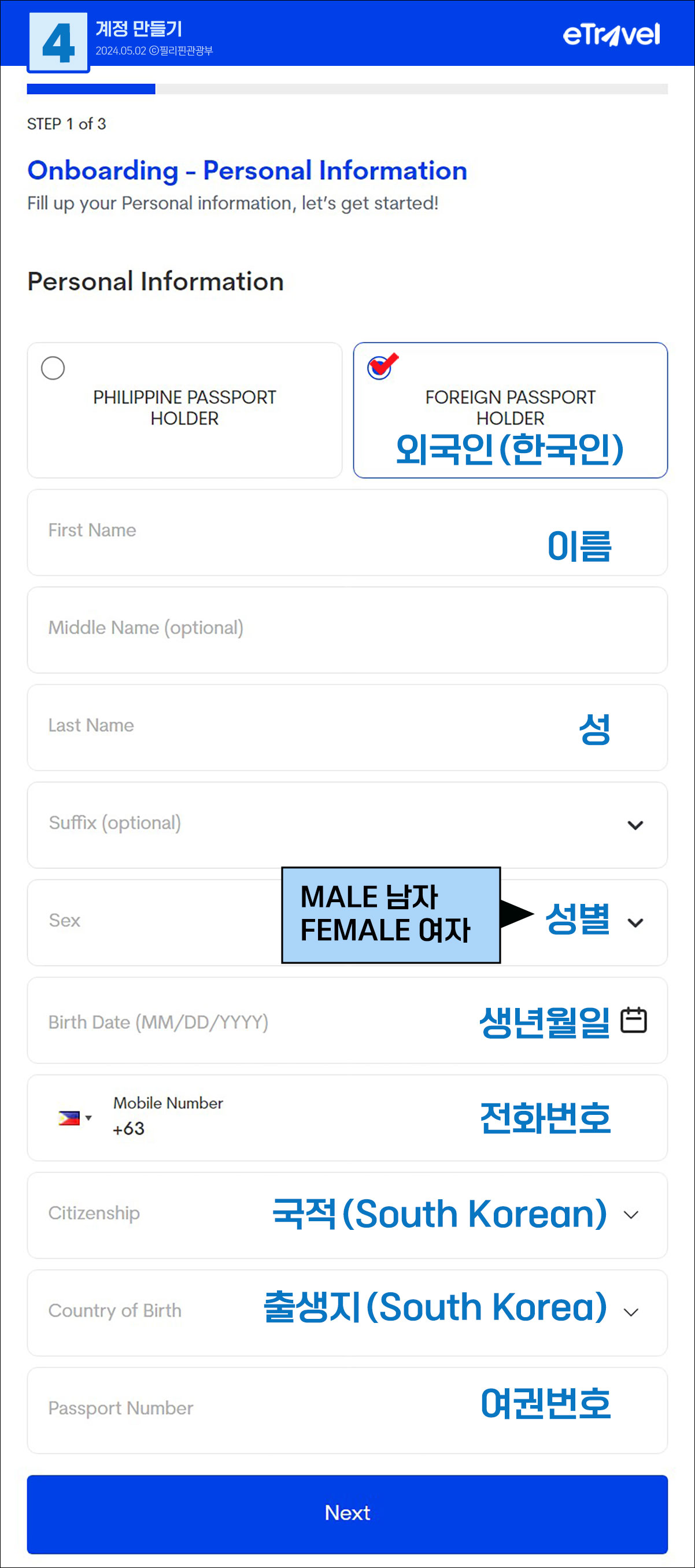Click the Foreign Passport Holder card
Viewport: 695px width, 1568px height.
[x=511, y=410]
